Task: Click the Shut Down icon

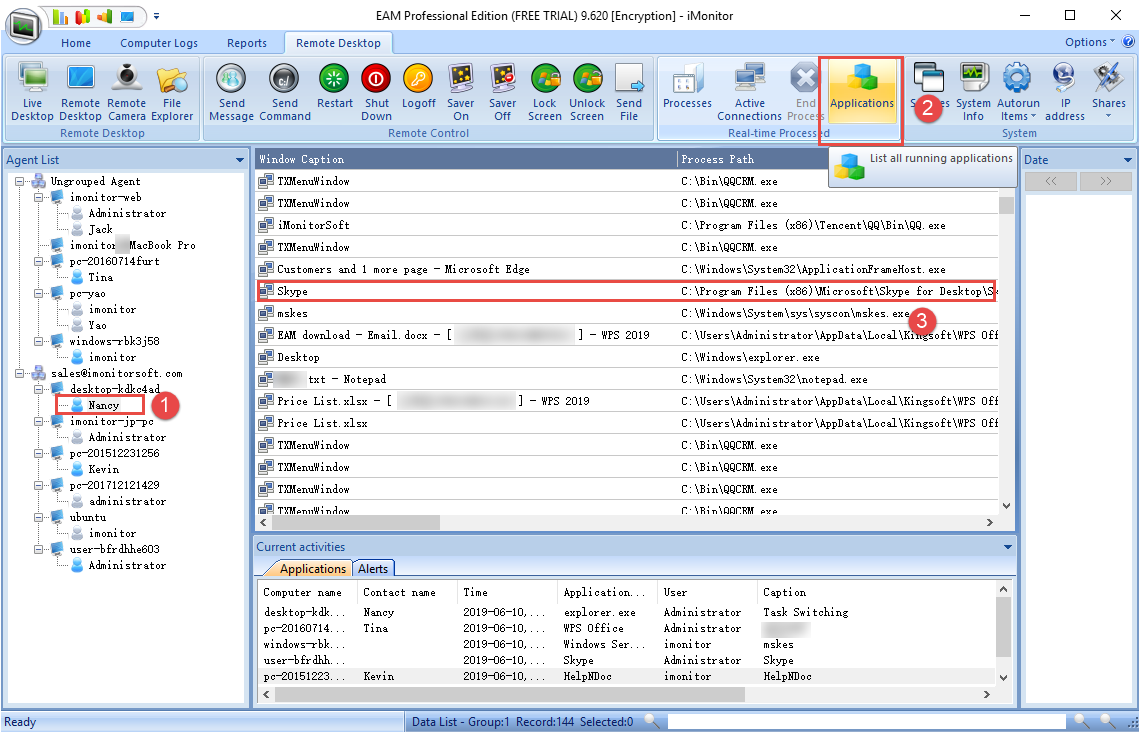Action: click(x=376, y=90)
